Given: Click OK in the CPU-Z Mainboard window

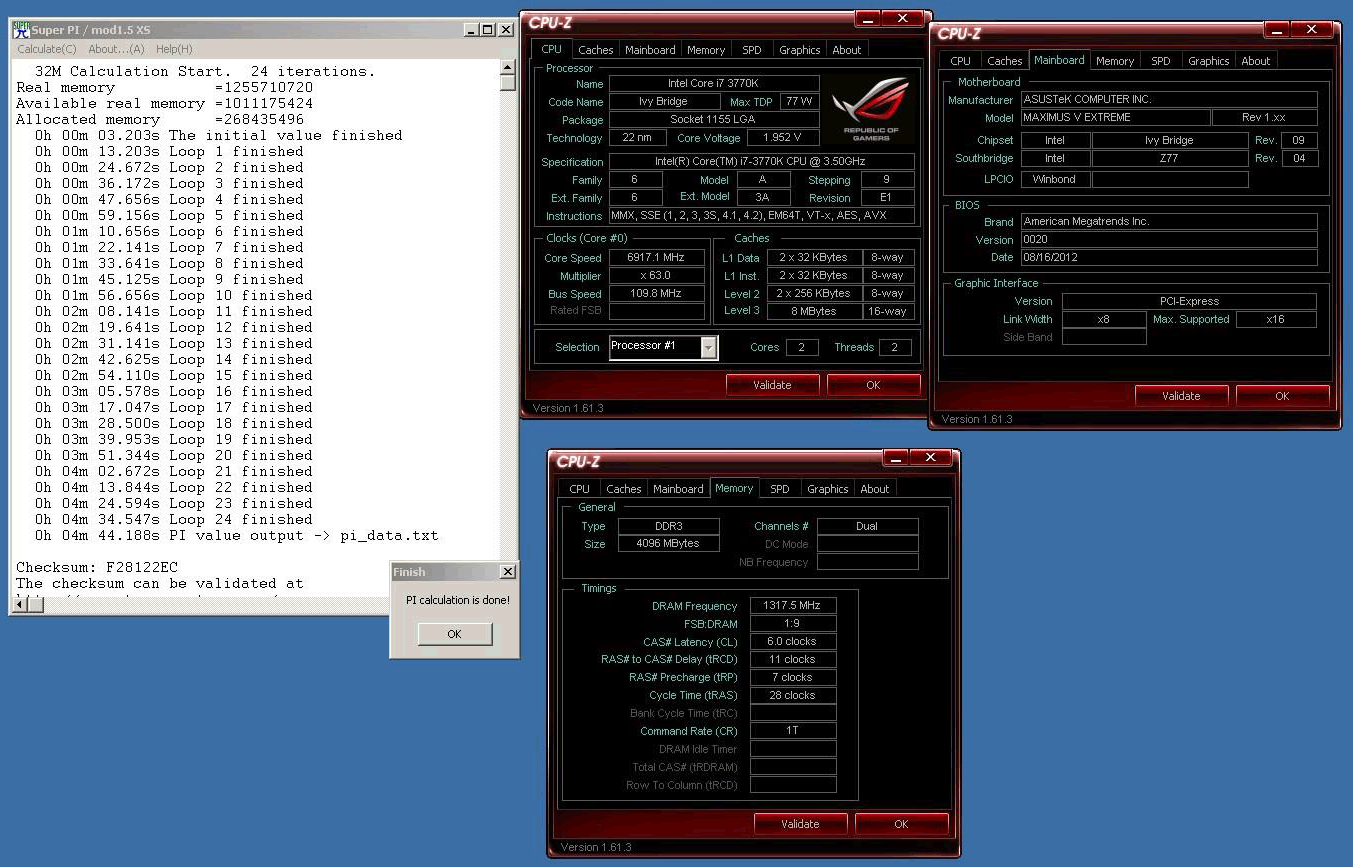Looking at the screenshot, I should point(1282,396).
